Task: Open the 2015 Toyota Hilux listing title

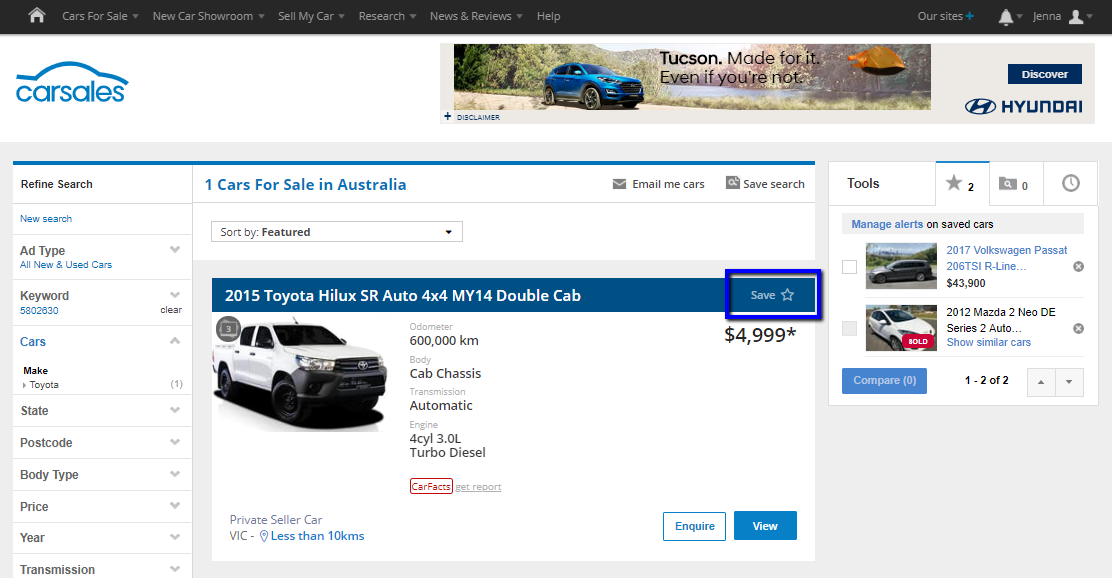Action: tap(403, 296)
